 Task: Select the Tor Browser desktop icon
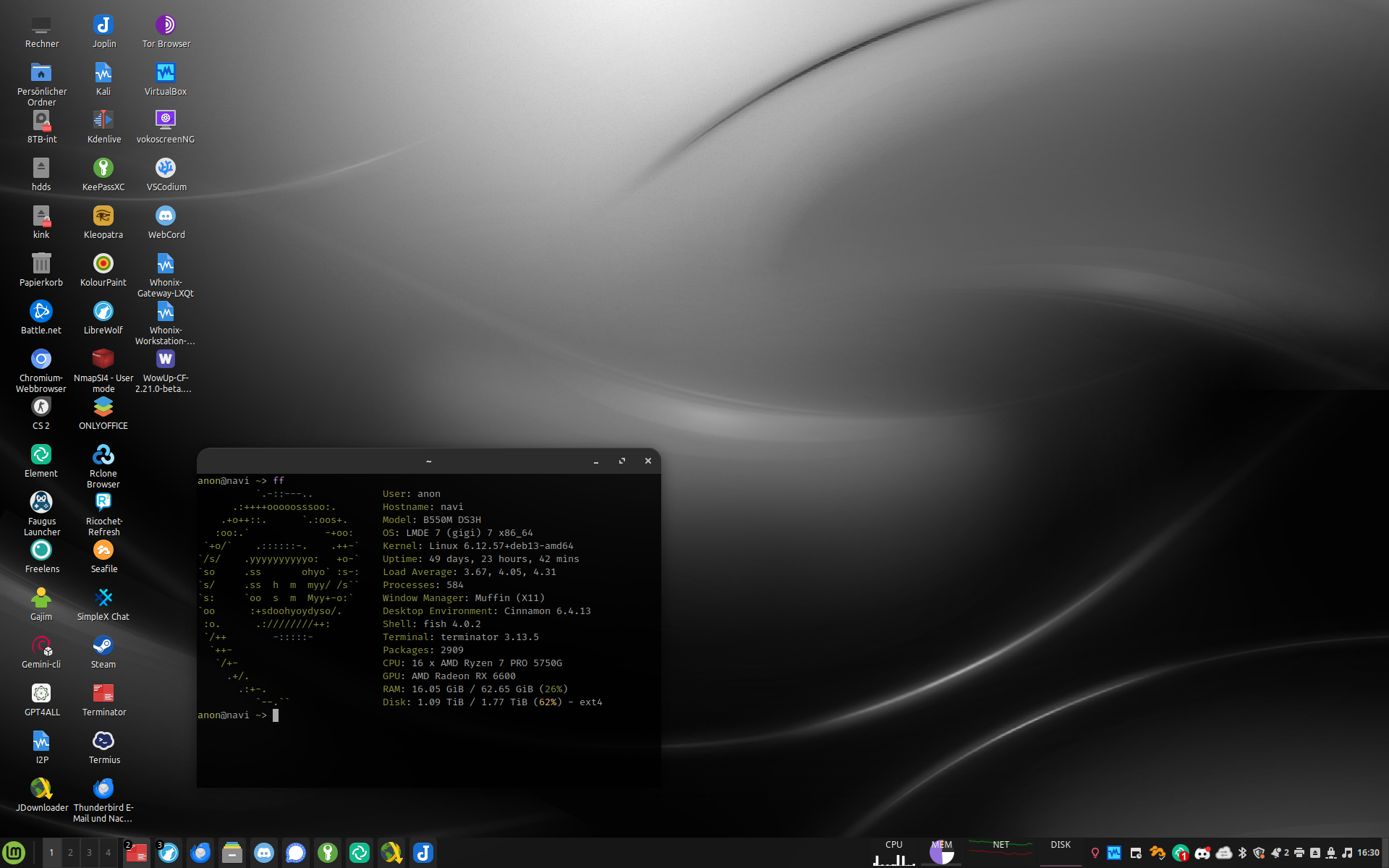pyautogui.click(x=166, y=25)
